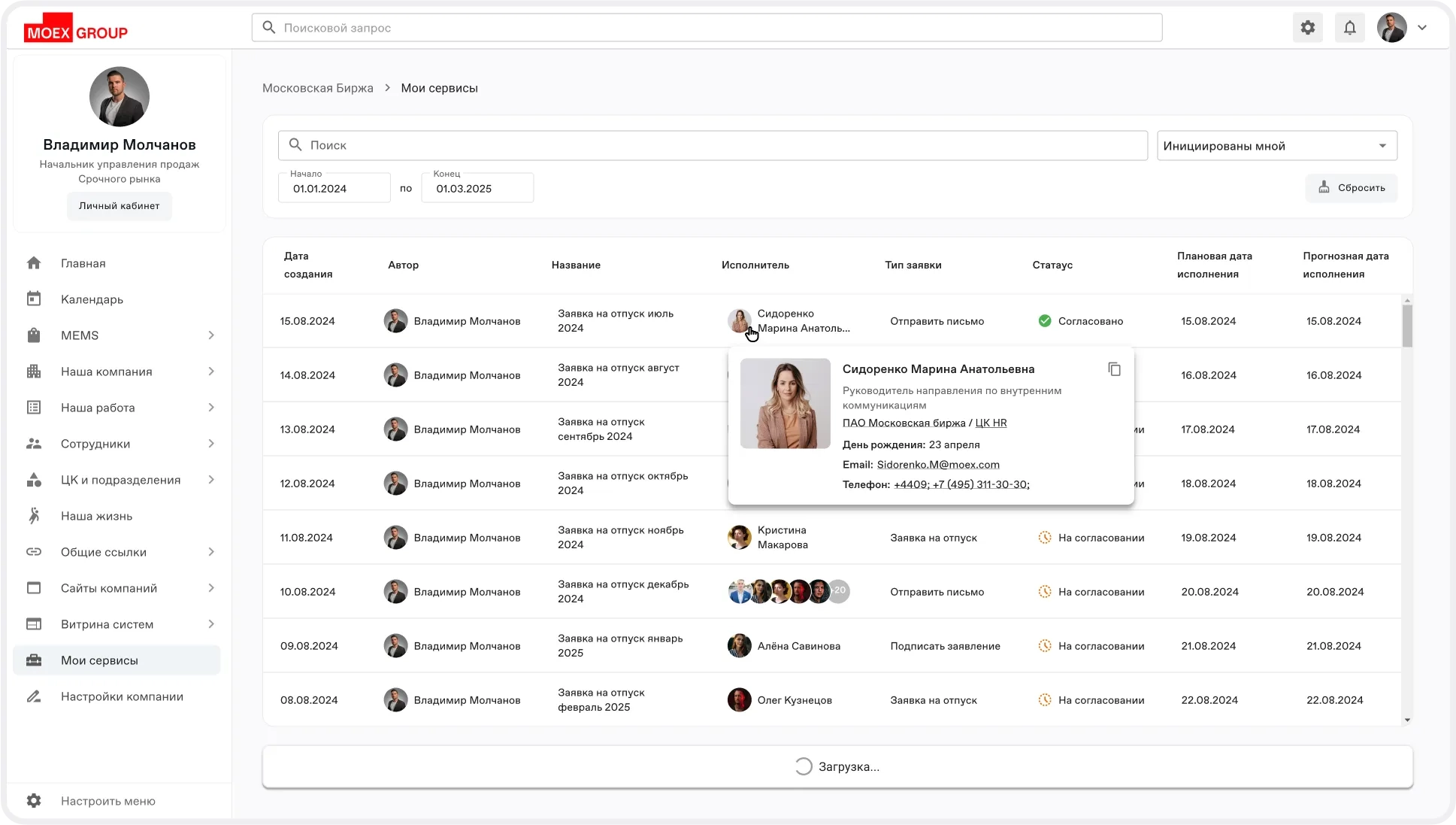Open notifications bell icon
The width and height of the screenshot is (1456, 825).
click(x=1350, y=28)
